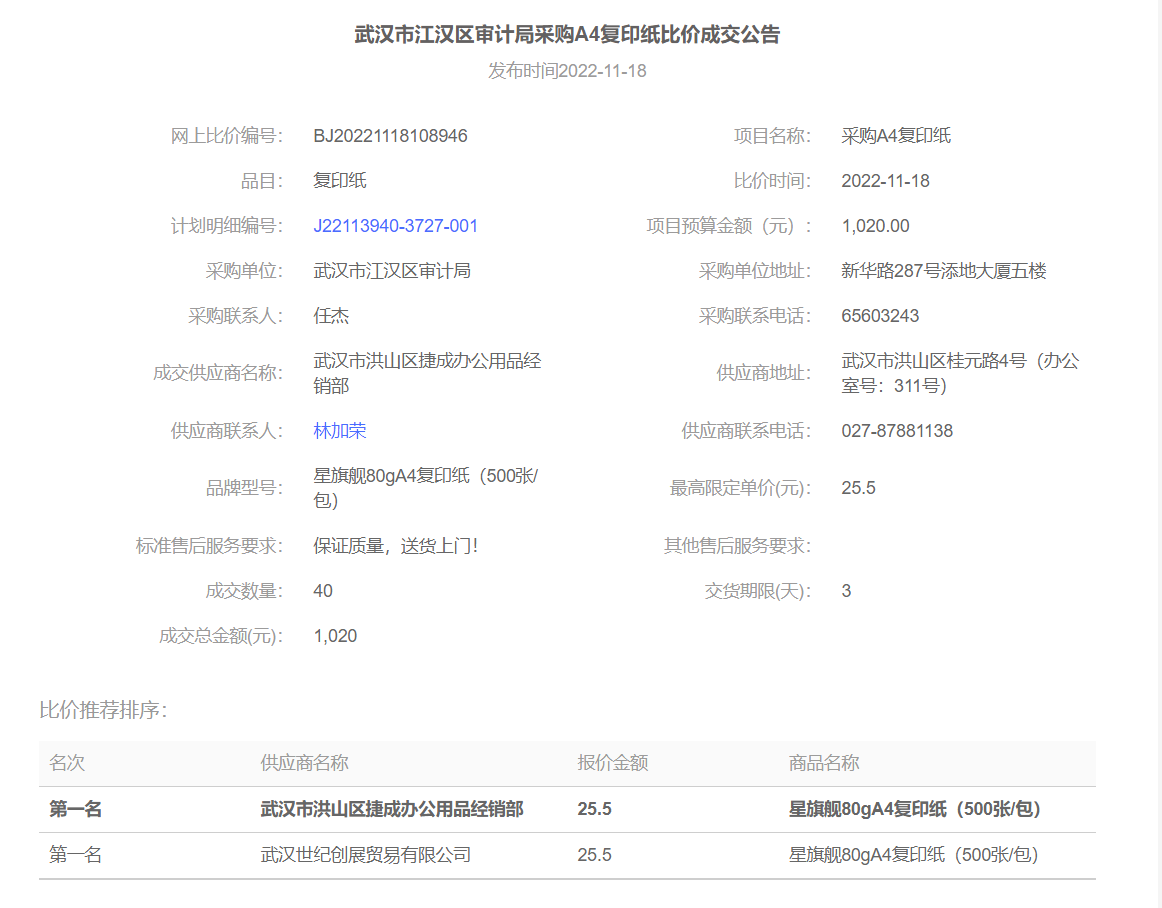This screenshot has width=1162, height=908.
Task: Click after-sales requirement text 保证质量，送货上门
Action: coord(395,546)
